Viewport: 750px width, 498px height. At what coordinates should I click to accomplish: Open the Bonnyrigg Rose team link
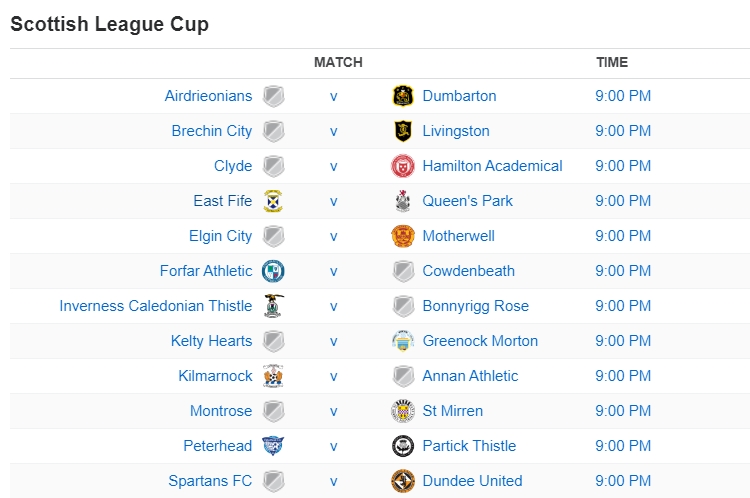coord(475,306)
